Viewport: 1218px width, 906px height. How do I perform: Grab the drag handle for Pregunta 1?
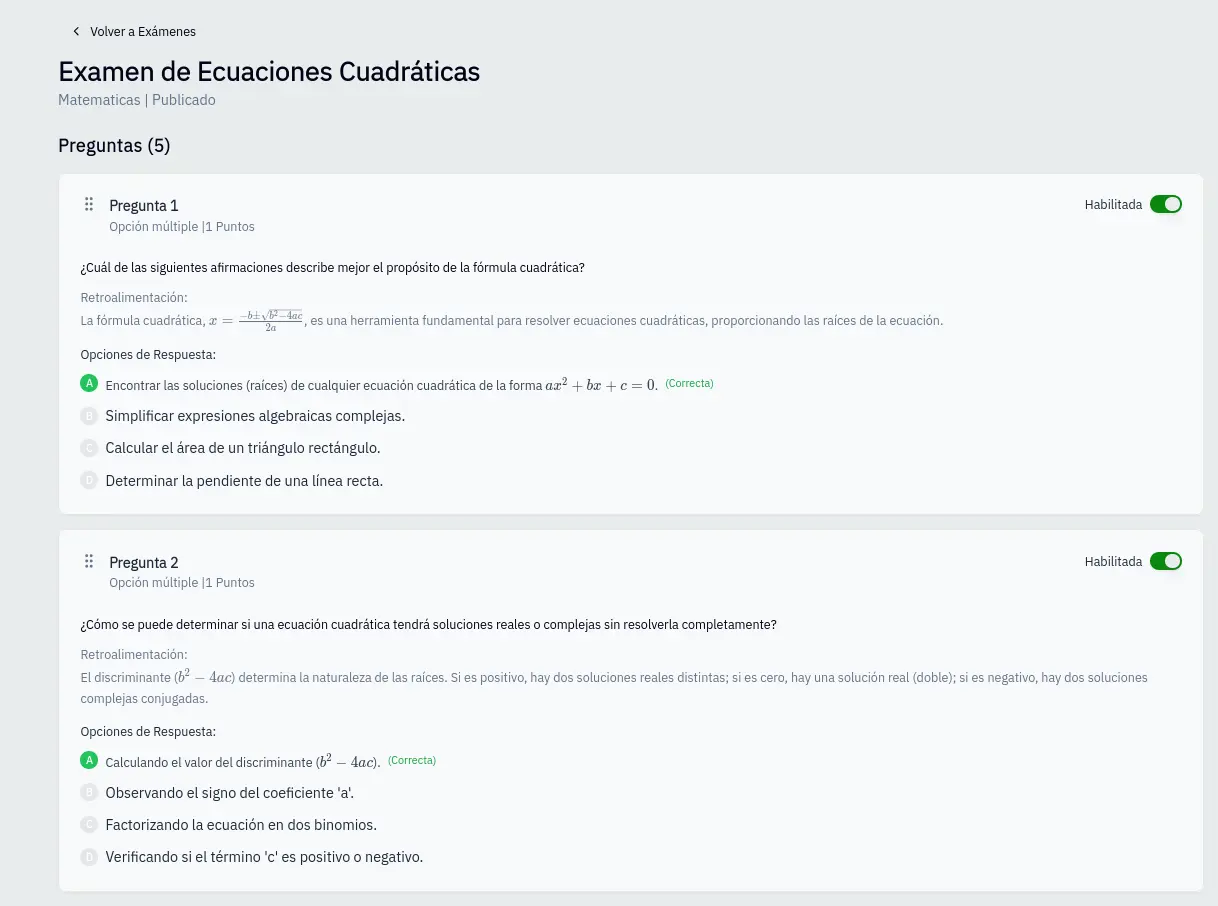click(89, 204)
